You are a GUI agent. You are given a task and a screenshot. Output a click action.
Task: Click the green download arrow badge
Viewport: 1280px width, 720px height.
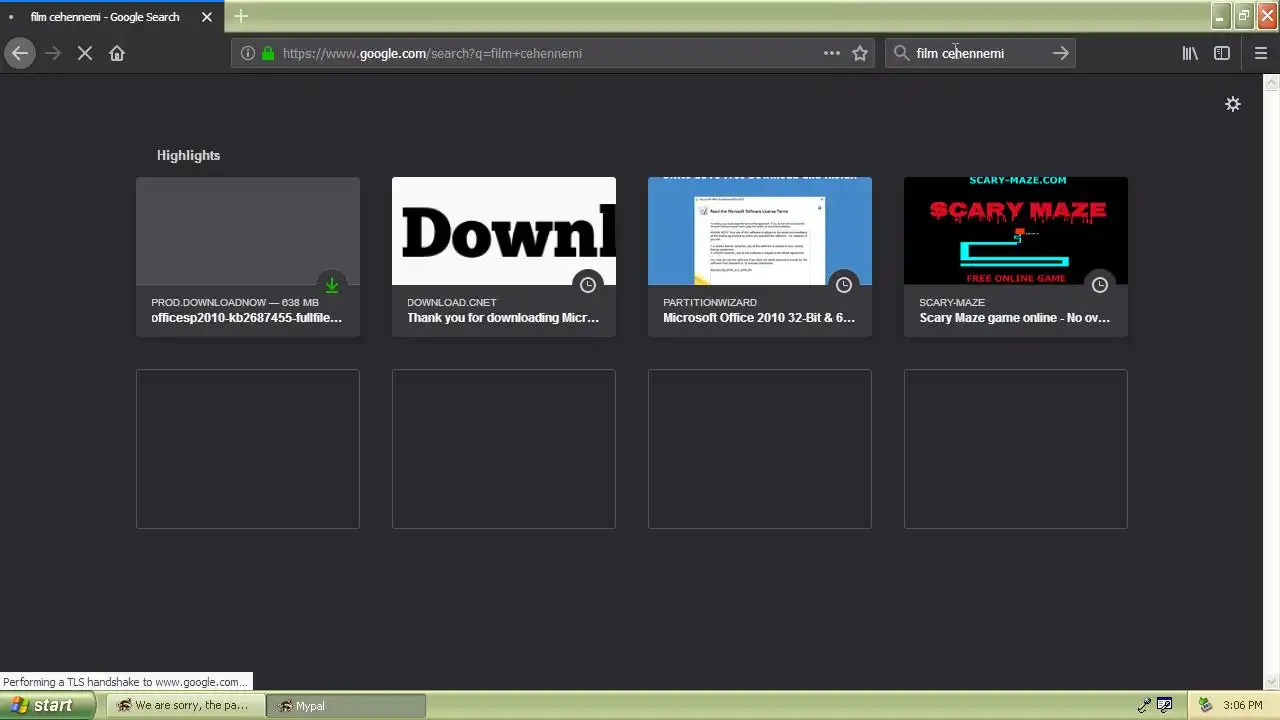pos(332,285)
